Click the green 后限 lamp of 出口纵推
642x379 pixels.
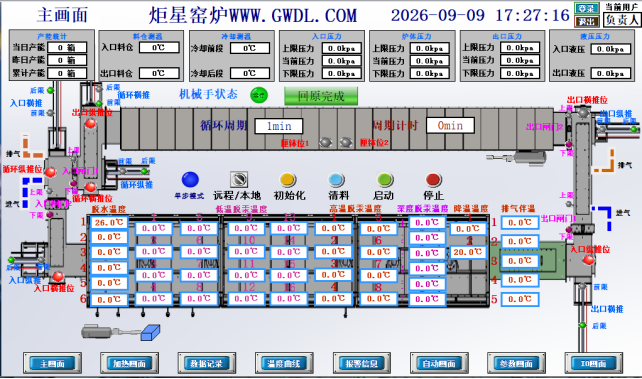pos(634,129)
